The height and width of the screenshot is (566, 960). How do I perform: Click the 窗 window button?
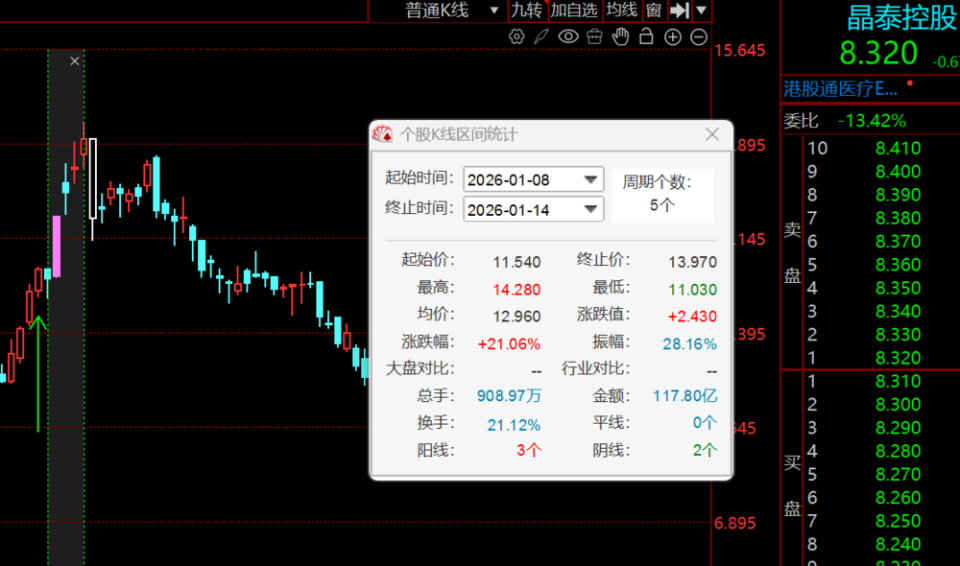(653, 10)
